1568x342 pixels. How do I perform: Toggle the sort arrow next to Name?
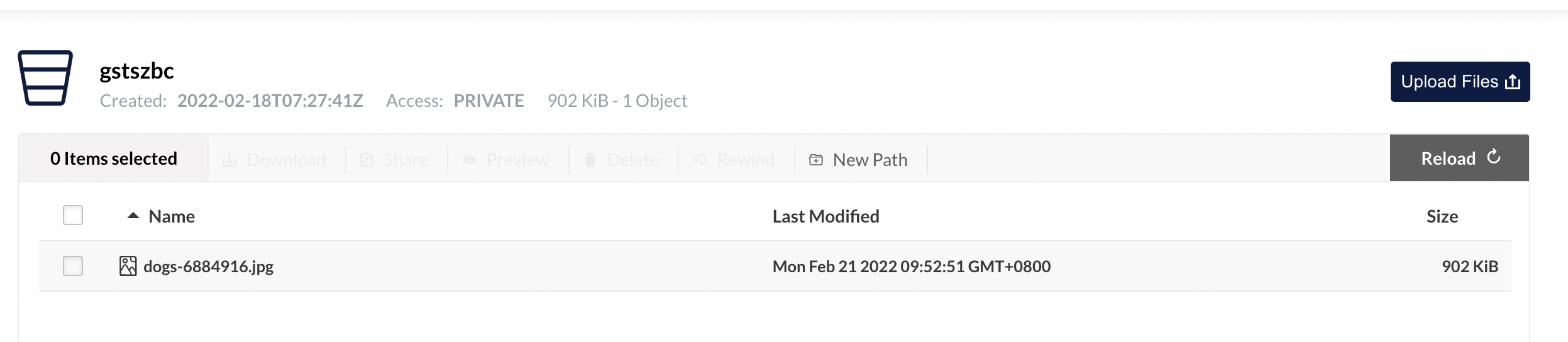[133, 216]
